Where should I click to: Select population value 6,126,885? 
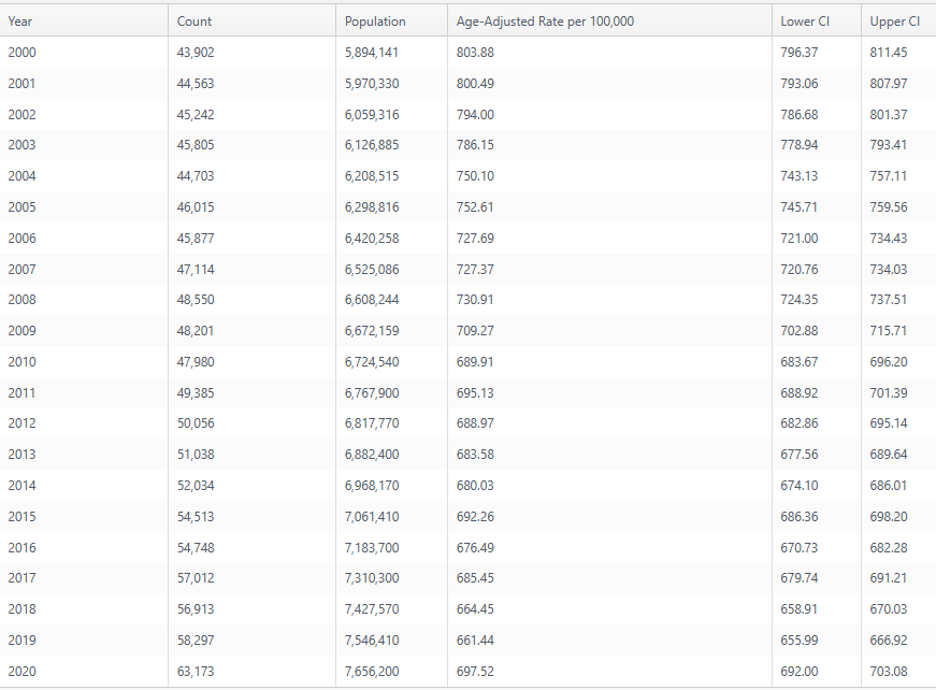click(x=371, y=145)
